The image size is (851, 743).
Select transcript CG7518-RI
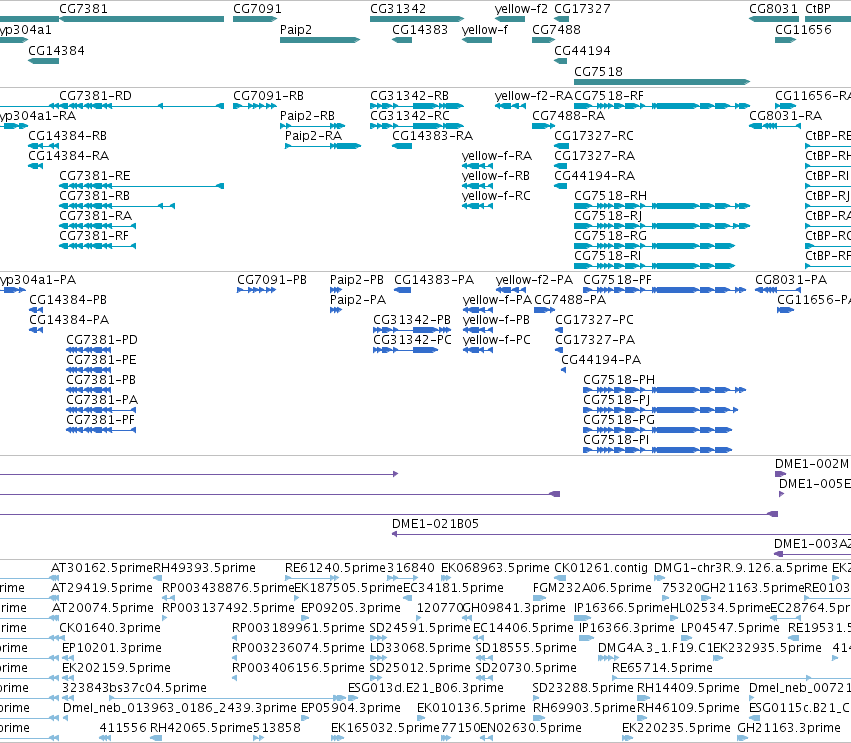tap(607, 256)
